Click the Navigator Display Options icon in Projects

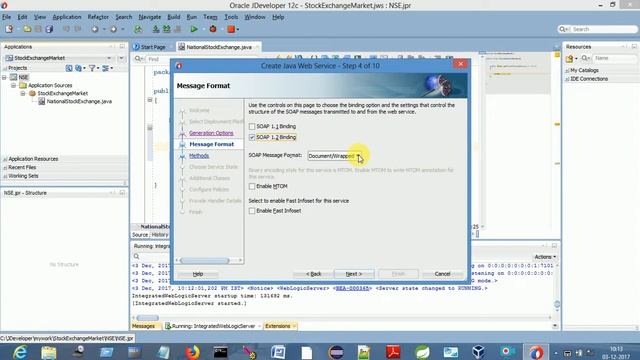(x=105, y=68)
